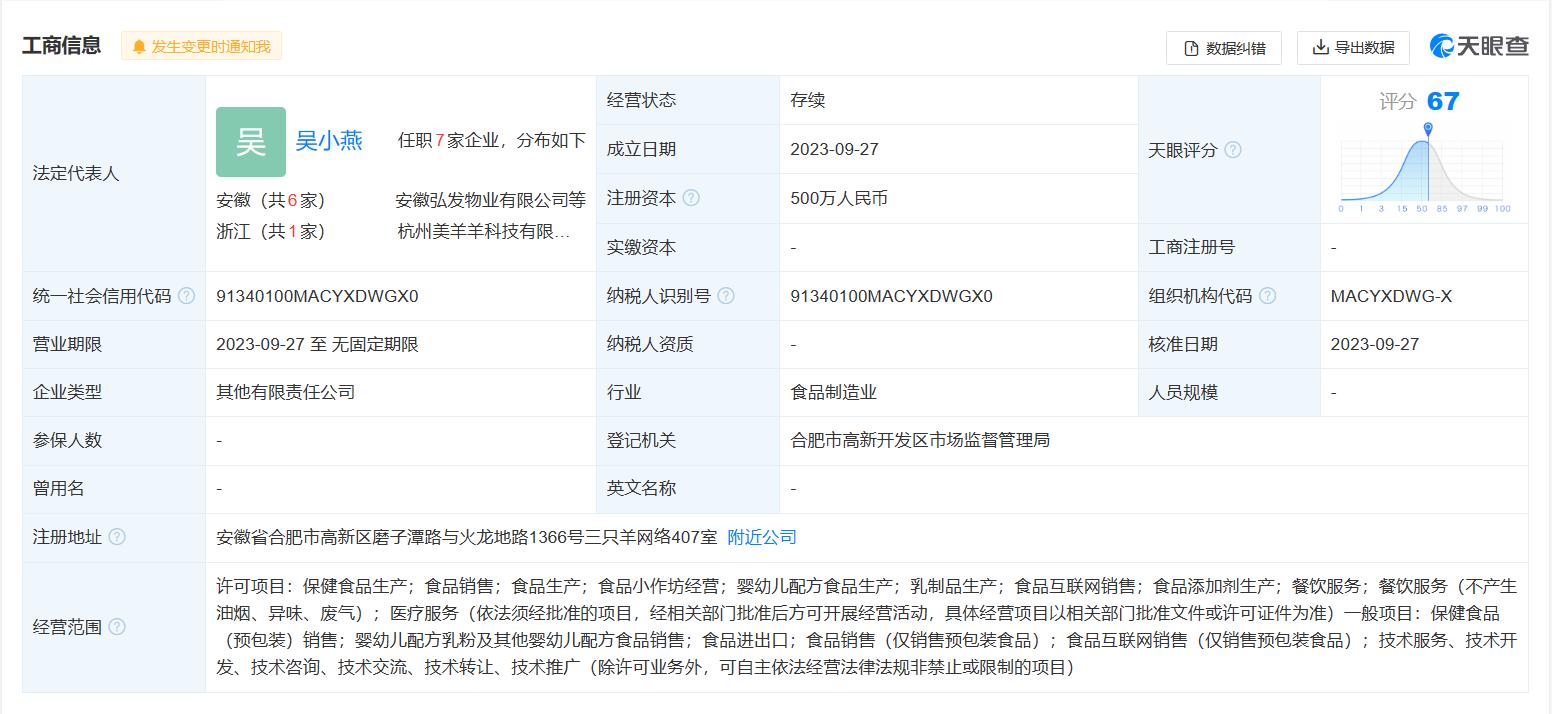Click help icon beside 注册地址

click(117, 537)
